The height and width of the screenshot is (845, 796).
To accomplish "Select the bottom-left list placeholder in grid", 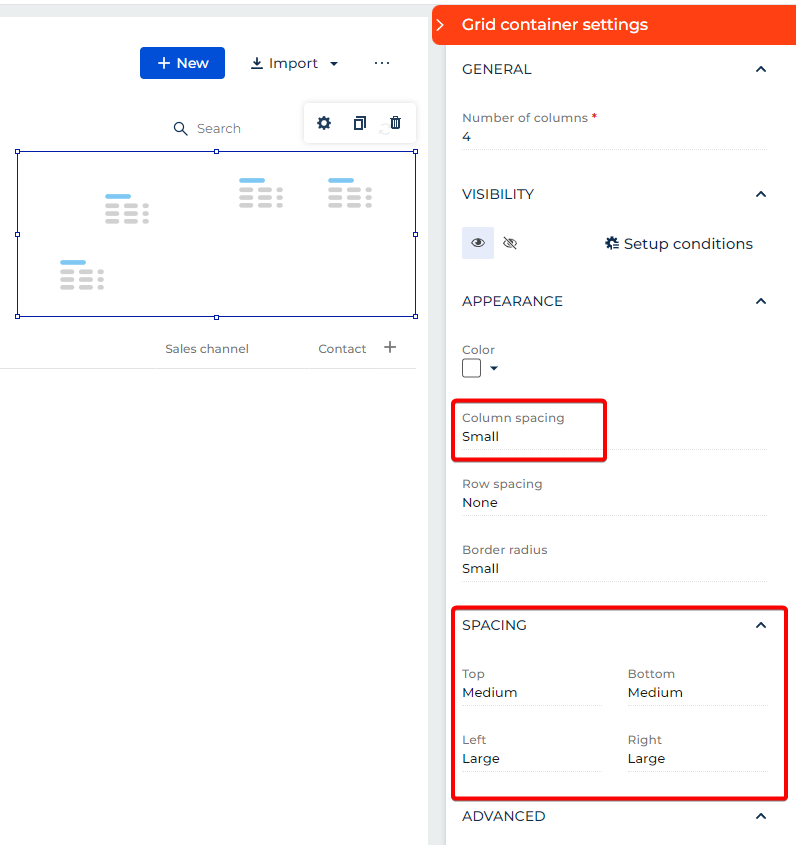I will point(82,275).
